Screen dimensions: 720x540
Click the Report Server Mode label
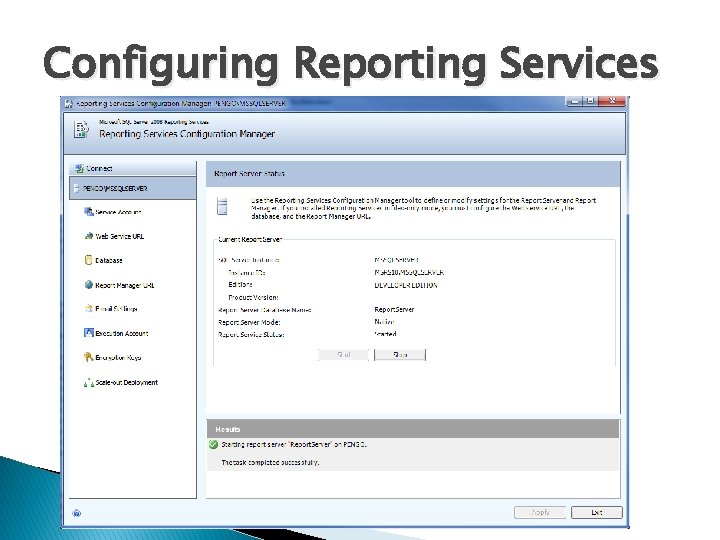(249, 322)
